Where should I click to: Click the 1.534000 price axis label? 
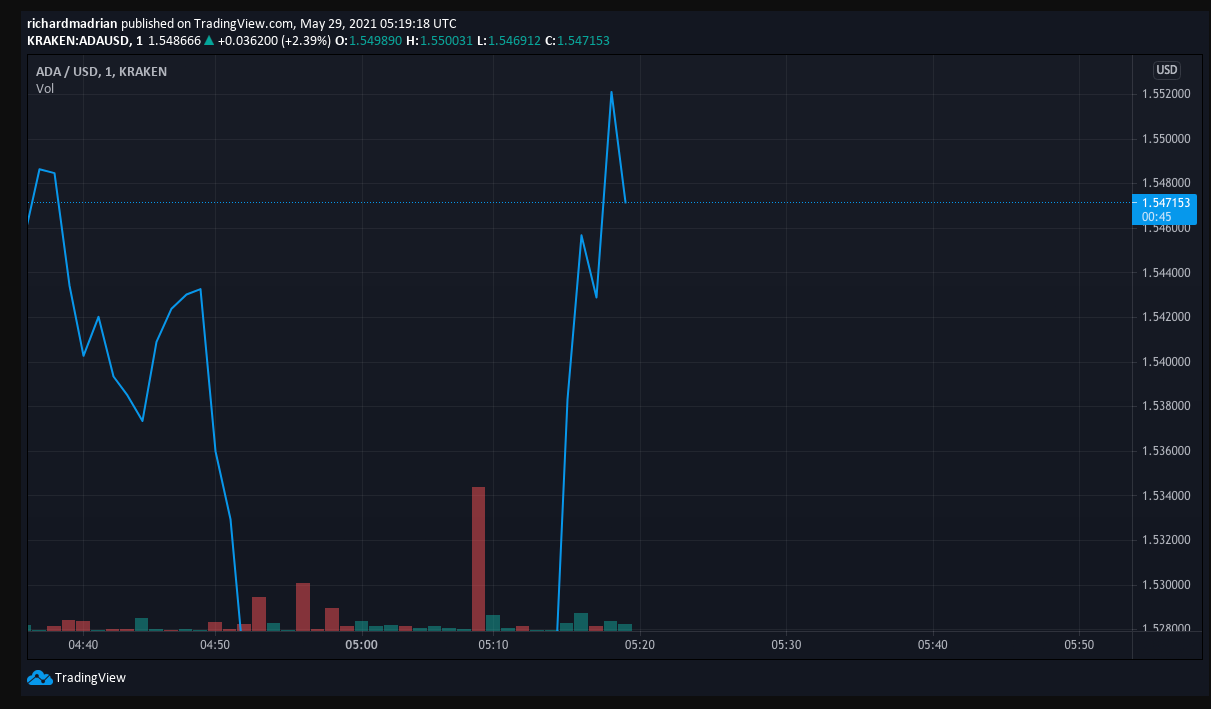coord(1165,495)
